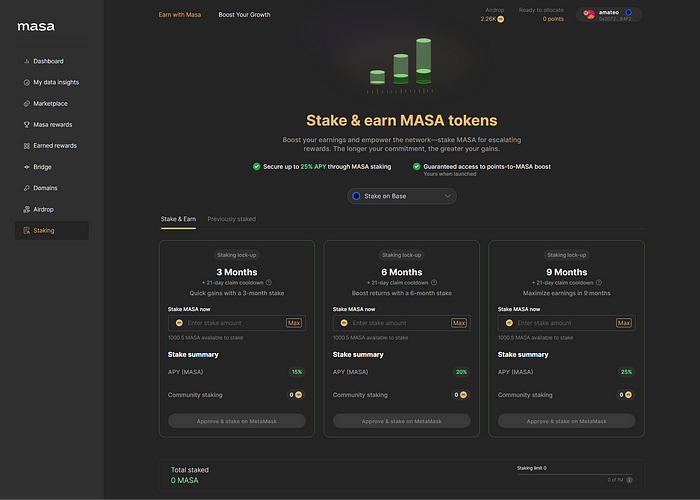This screenshot has height=500, width=700.
Task: Click the 3 Months cooldown info icon
Action: 269,283
